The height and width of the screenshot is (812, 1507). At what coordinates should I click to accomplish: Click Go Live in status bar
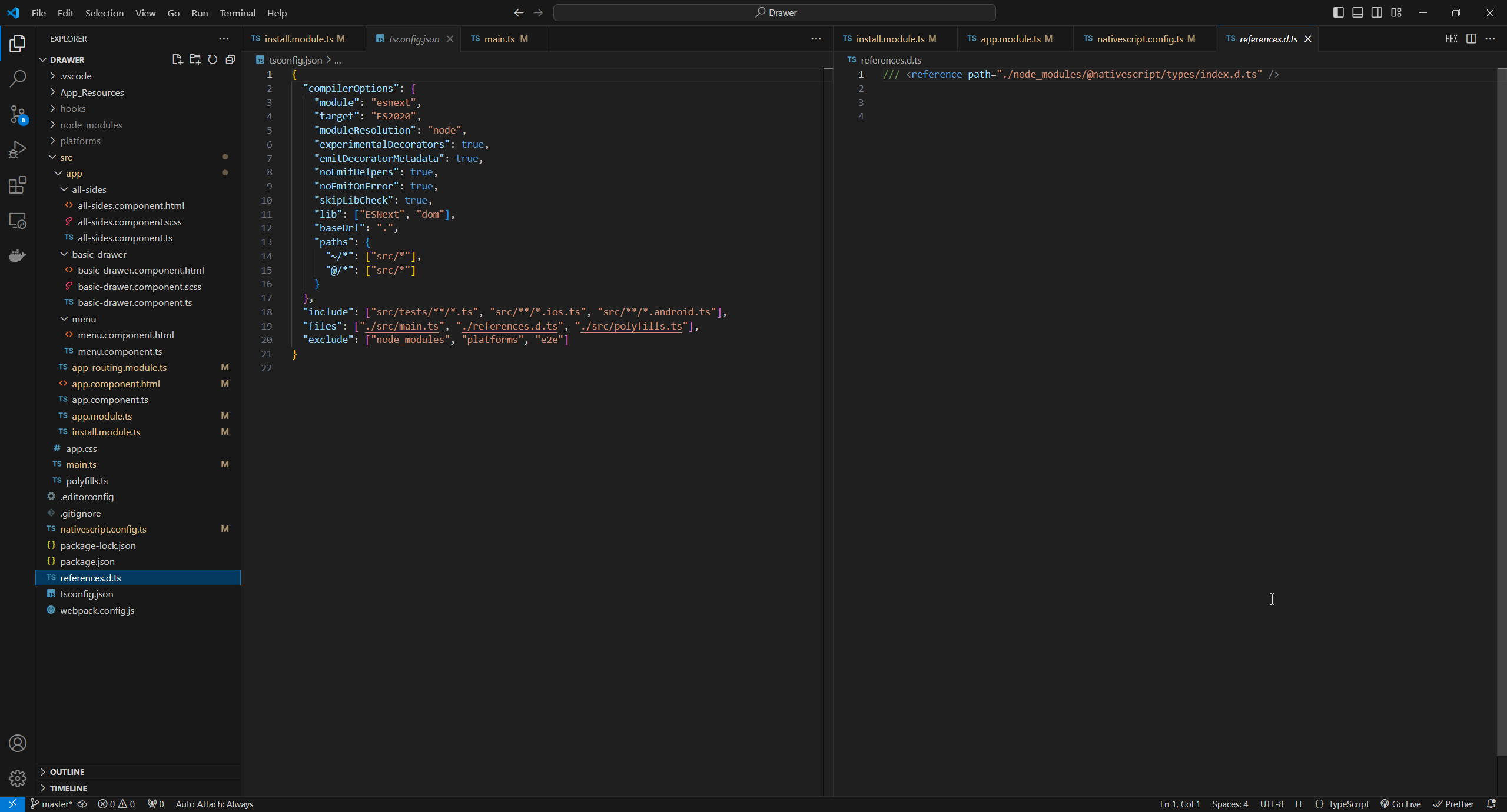1401,804
